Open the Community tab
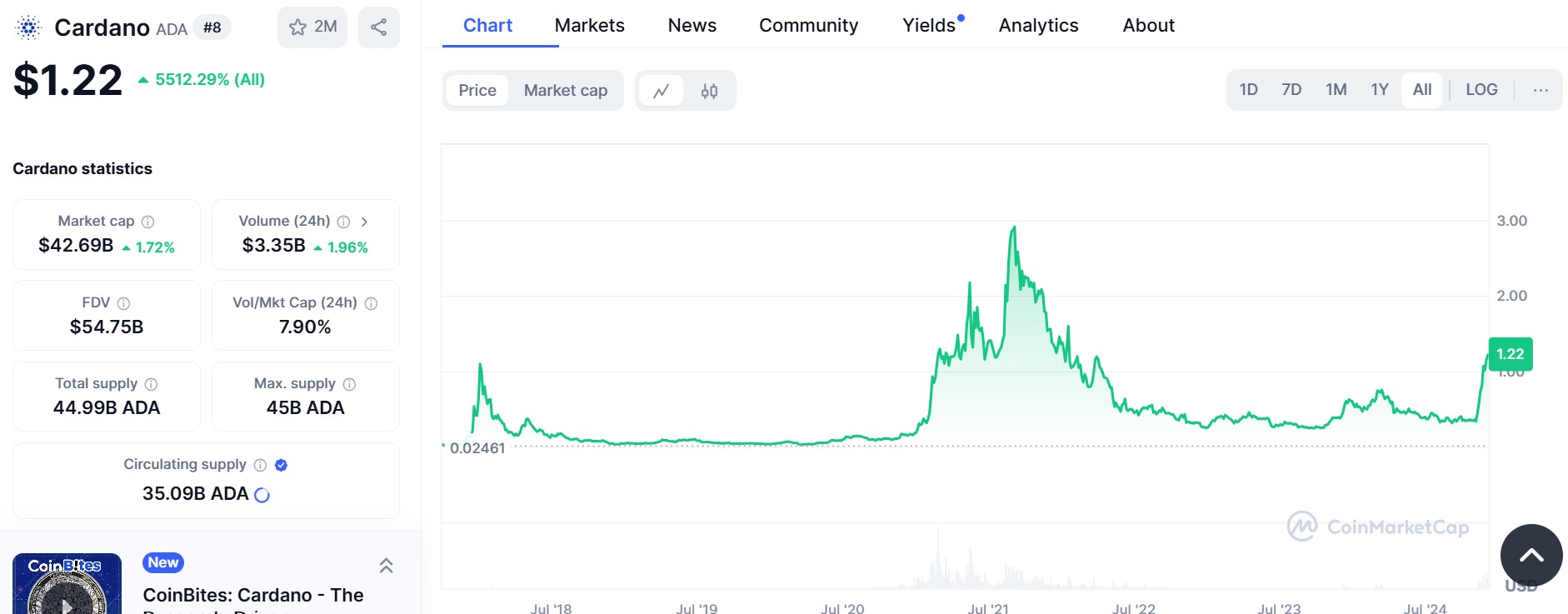Viewport: 1568px width, 614px height. point(809,25)
